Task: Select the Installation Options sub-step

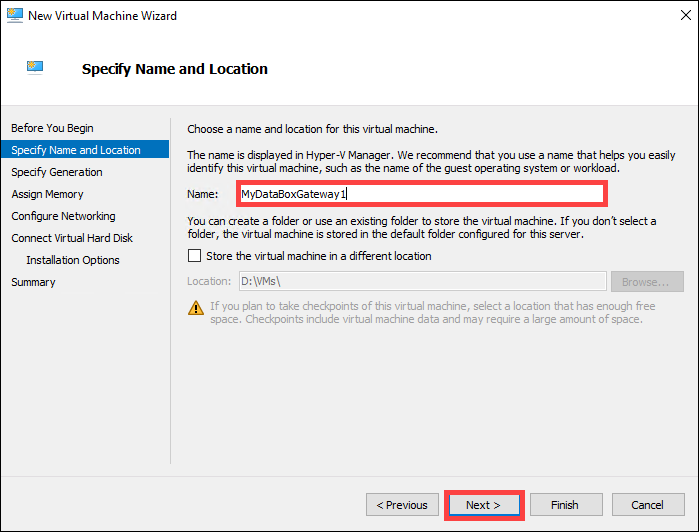Action: click(x=73, y=260)
